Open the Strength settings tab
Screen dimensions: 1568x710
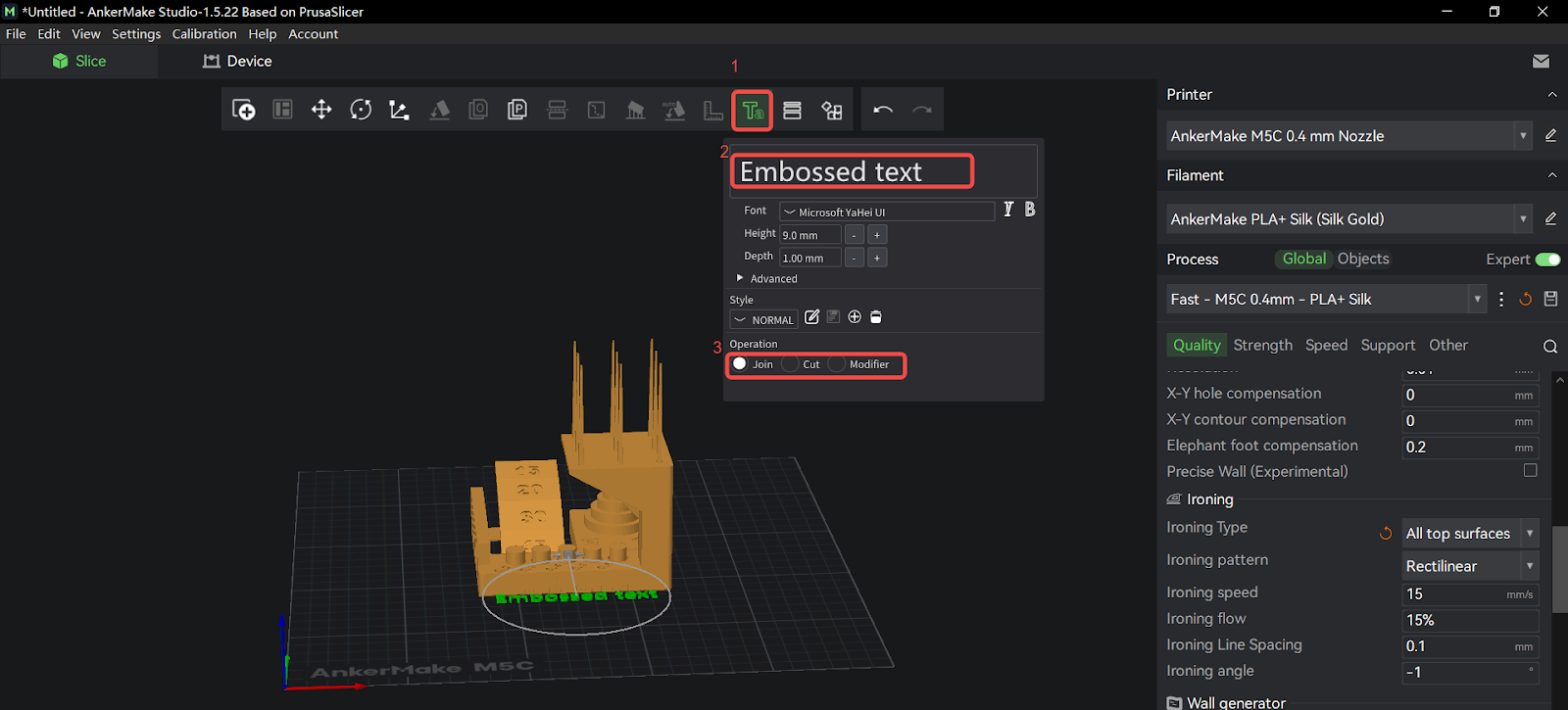(x=1262, y=345)
